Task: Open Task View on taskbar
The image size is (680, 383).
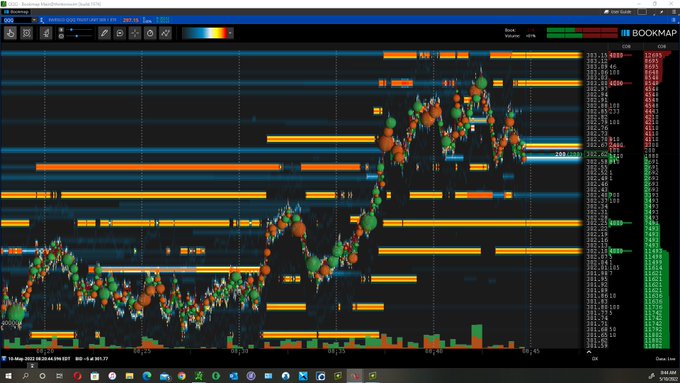Action: (x=59, y=376)
